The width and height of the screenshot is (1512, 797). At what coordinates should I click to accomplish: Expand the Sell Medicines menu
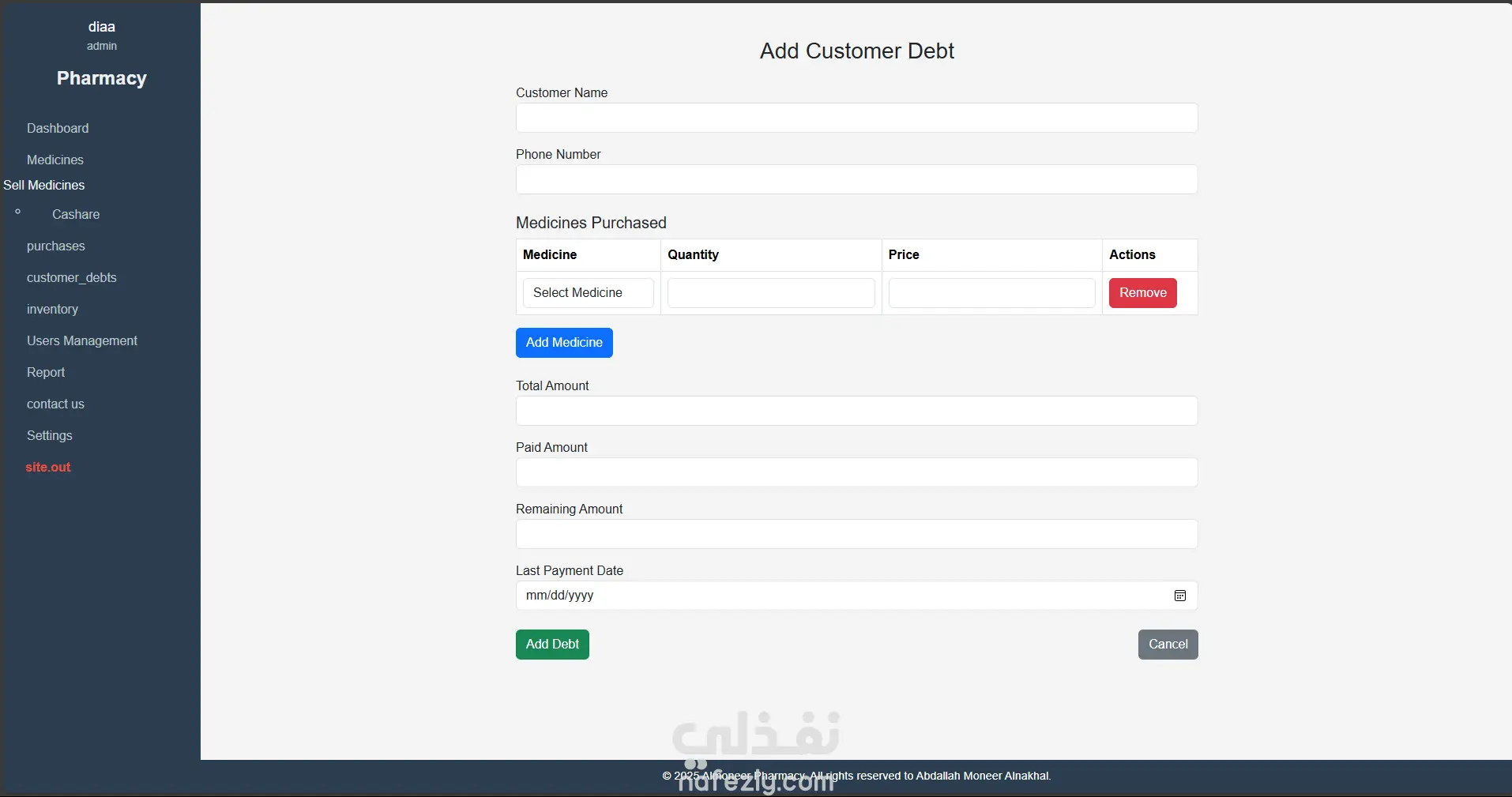pos(44,185)
